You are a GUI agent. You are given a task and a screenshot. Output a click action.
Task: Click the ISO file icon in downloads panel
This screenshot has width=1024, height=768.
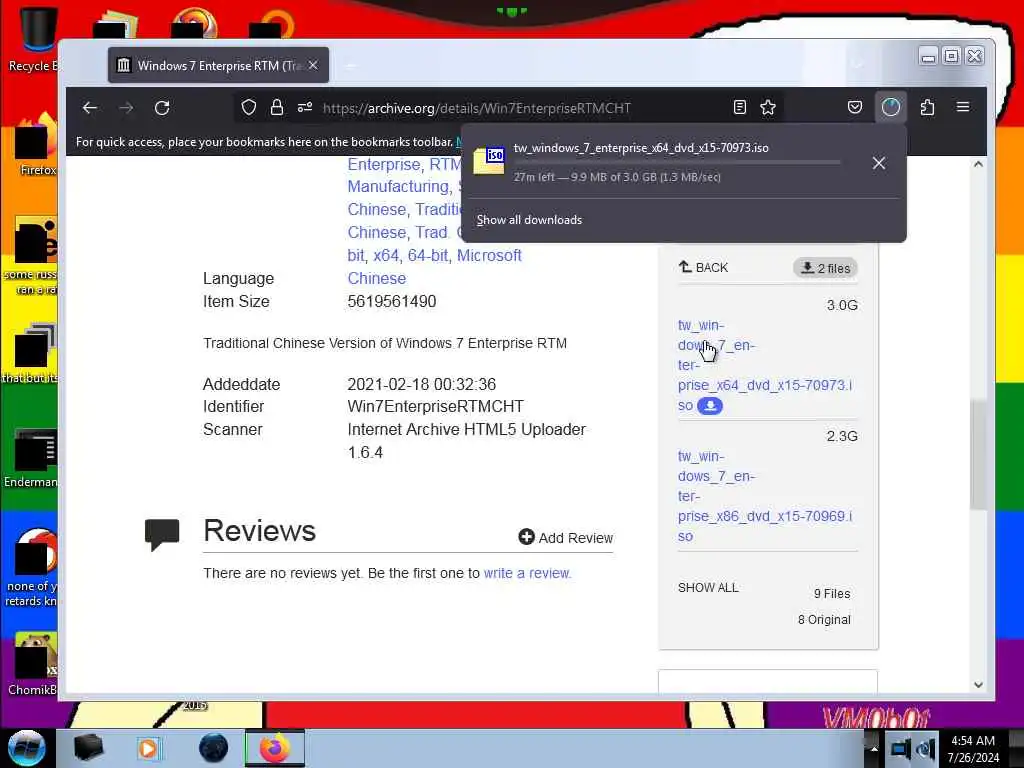click(489, 161)
